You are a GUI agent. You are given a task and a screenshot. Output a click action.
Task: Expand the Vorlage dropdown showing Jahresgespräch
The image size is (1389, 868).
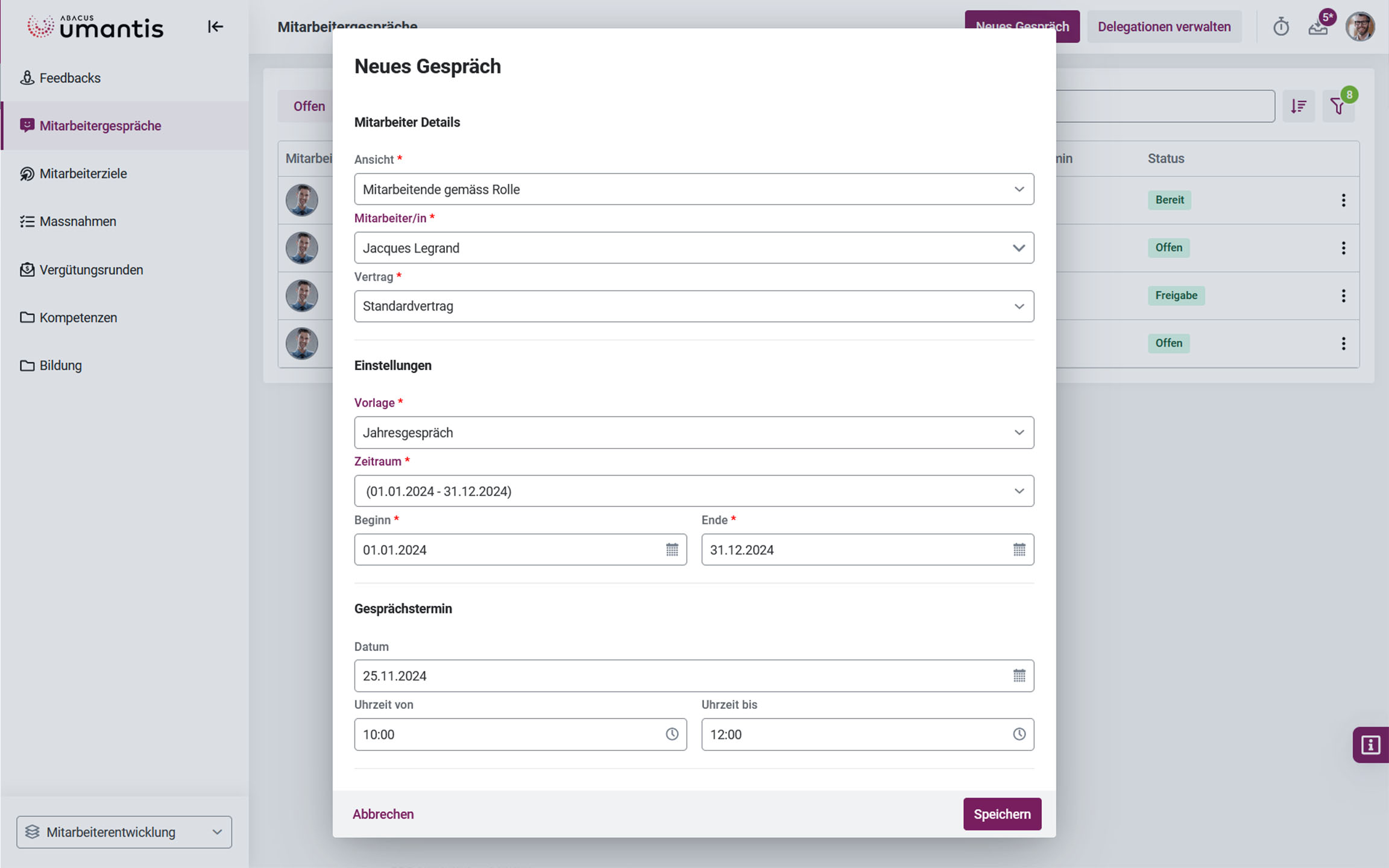point(693,433)
